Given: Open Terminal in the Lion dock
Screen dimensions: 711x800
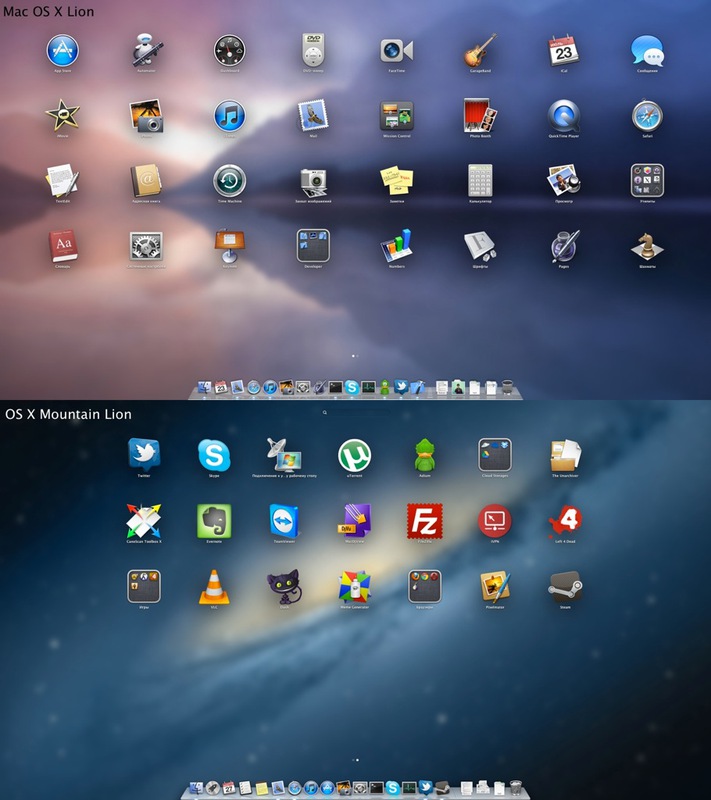Looking at the screenshot, I should click(x=335, y=387).
